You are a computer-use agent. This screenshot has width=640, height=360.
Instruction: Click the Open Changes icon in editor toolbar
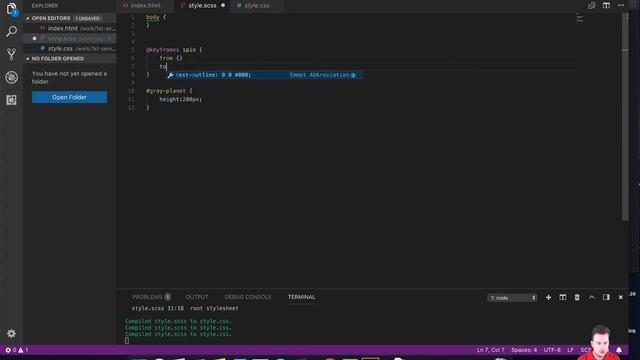(591, 5)
